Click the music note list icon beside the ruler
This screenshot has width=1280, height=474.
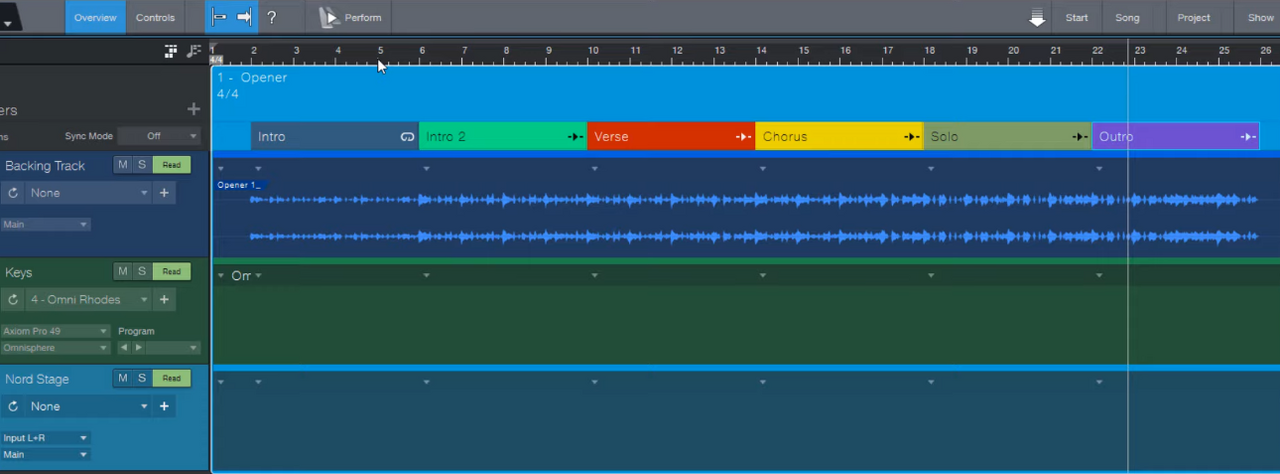194,51
